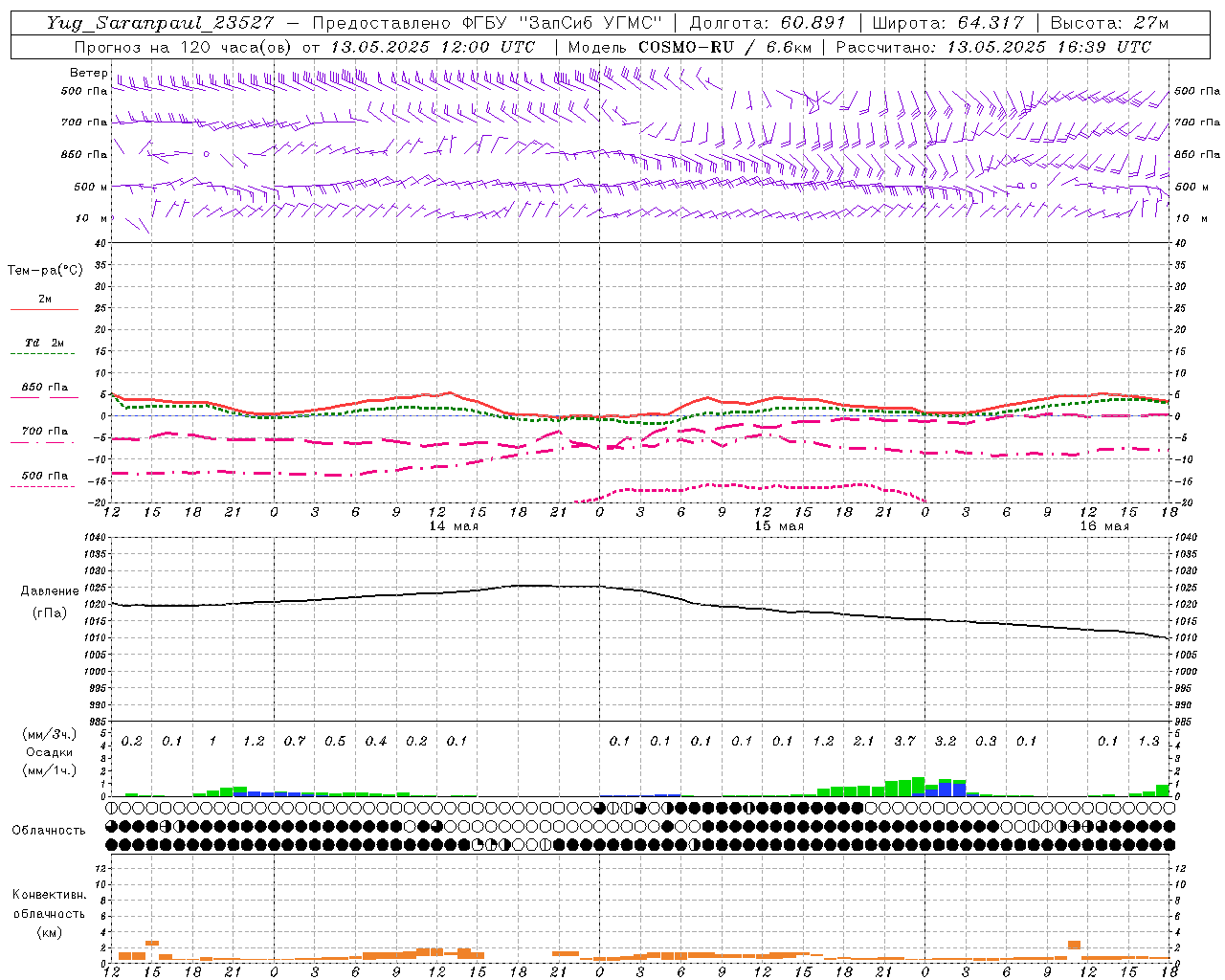The image size is (1225, 980).
Task: Click the 14 мая date label
Action: point(454,526)
